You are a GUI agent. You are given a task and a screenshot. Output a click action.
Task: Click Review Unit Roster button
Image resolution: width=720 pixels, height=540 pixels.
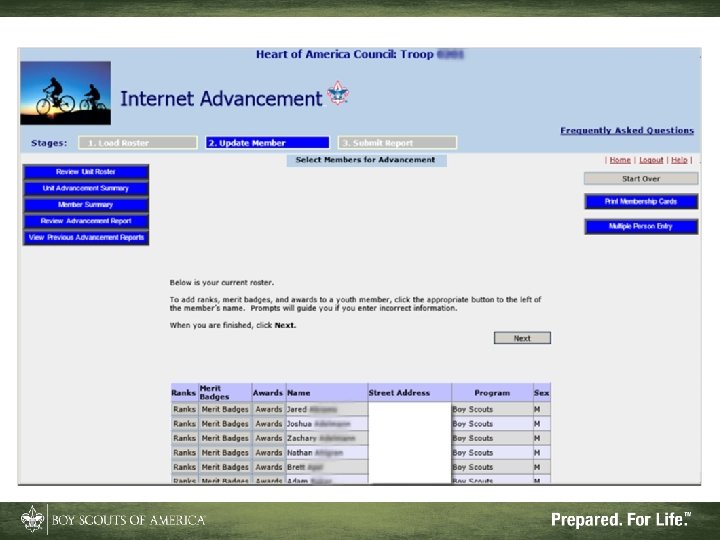pyautogui.click(x=86, y=172)
